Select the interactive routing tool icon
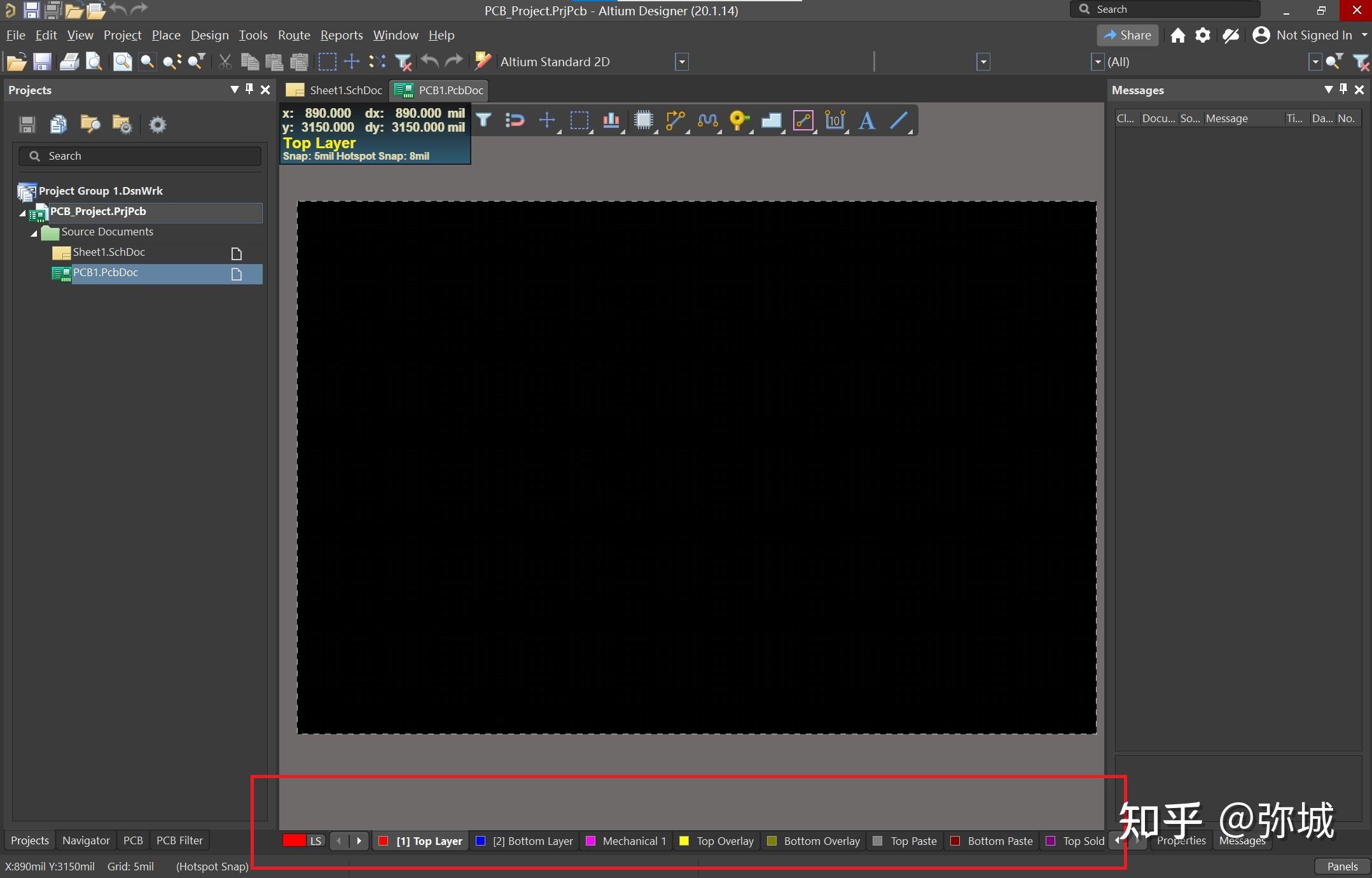This screenshot has width=1372, height=878. pyautogui.click(x=674, y=120)
